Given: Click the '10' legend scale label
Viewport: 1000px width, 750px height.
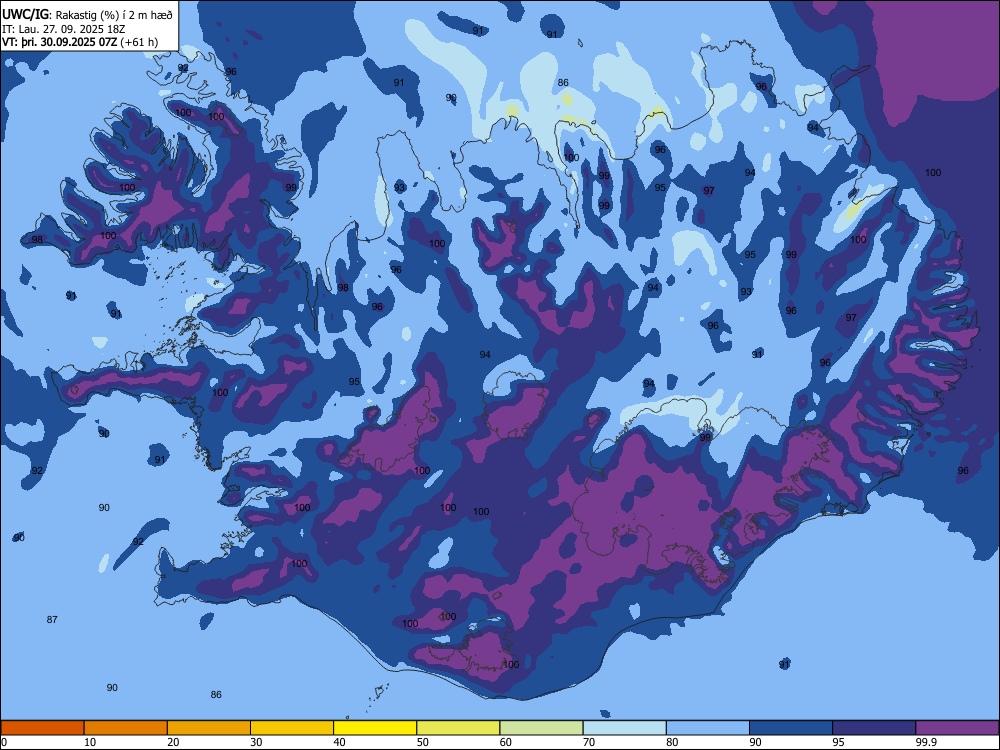Looking at the screenshot, I should 90,742.
